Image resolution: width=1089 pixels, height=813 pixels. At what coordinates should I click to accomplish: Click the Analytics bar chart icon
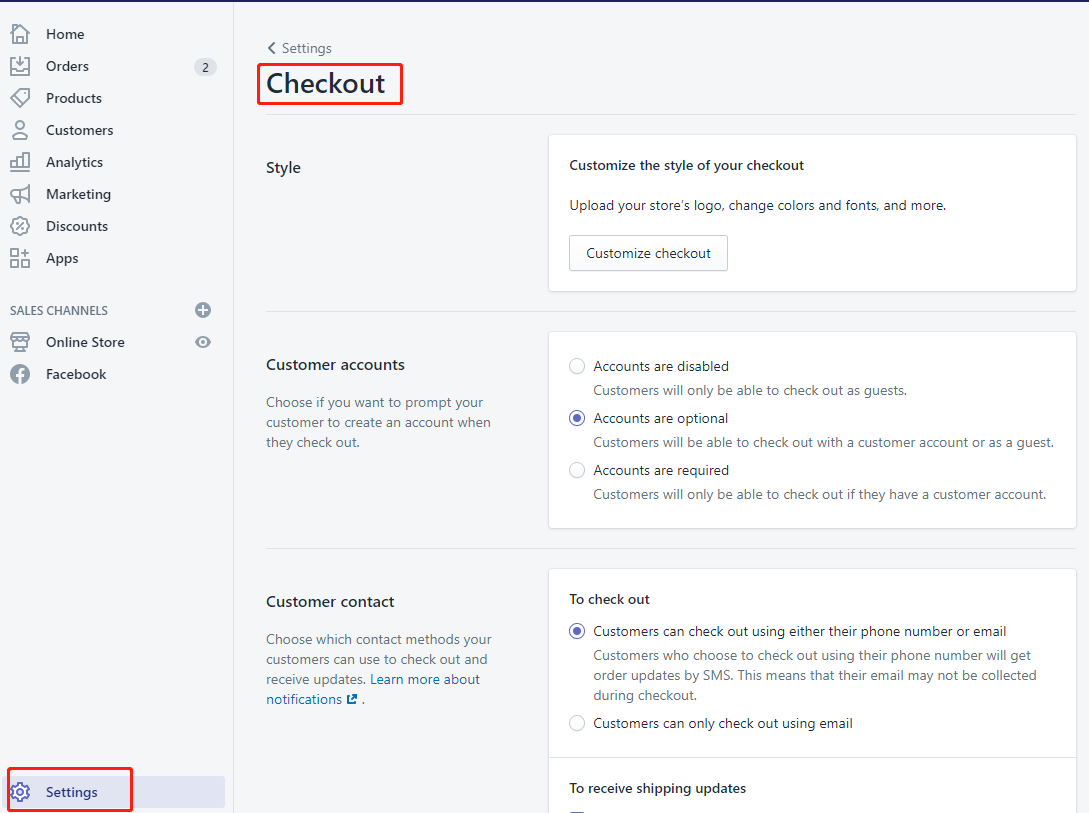pos(20,162)
